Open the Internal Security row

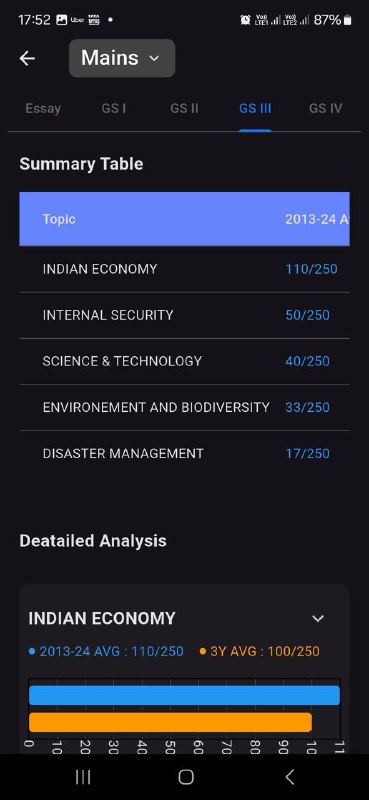pyautogui.click(x=184, y=315)
